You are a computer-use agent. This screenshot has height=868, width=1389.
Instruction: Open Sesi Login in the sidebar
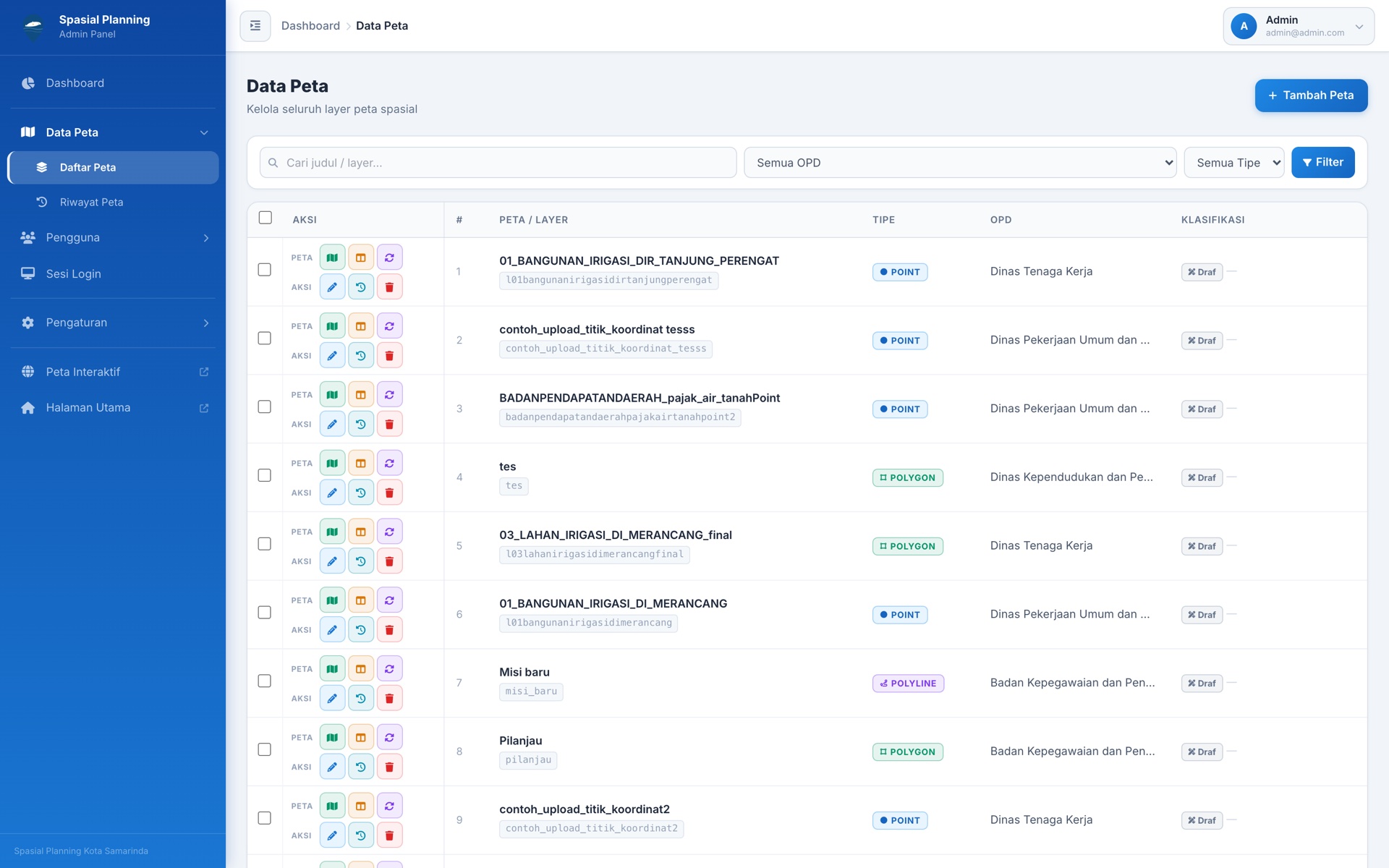pos(113,273)
